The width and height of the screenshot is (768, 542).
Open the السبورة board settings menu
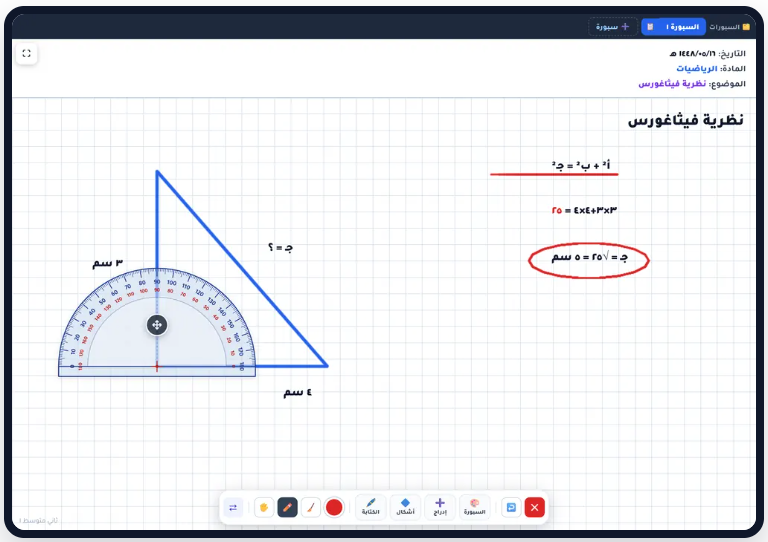point(475,507)
